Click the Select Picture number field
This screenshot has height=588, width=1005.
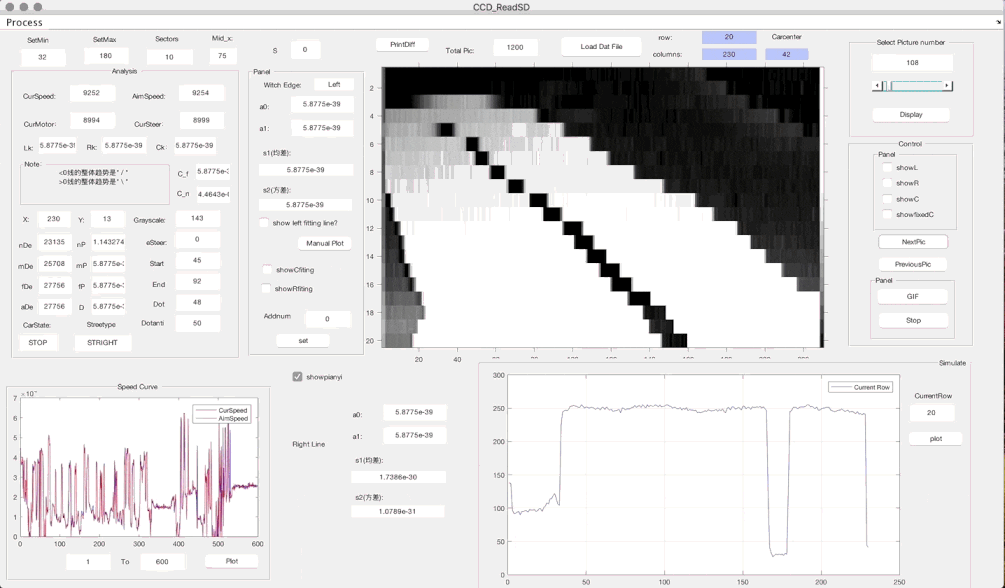click(912, 63)
